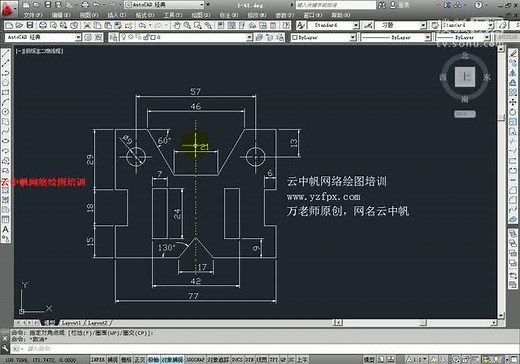Click ViewCube top face (上)
520x364 pixels.
(x=465, y=77)
